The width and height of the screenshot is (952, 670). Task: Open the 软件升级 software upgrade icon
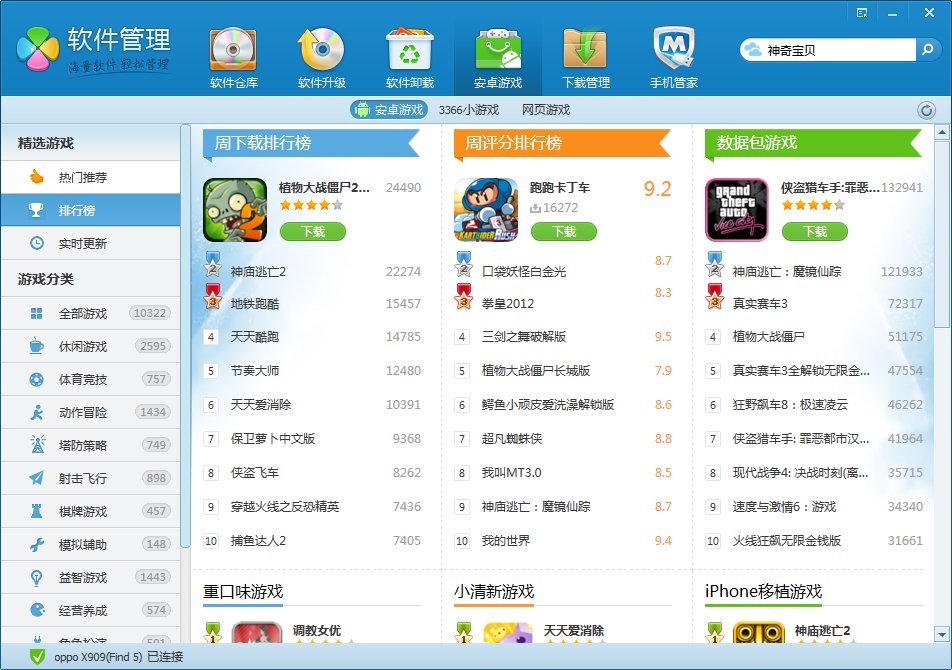(x=322, y=50)
